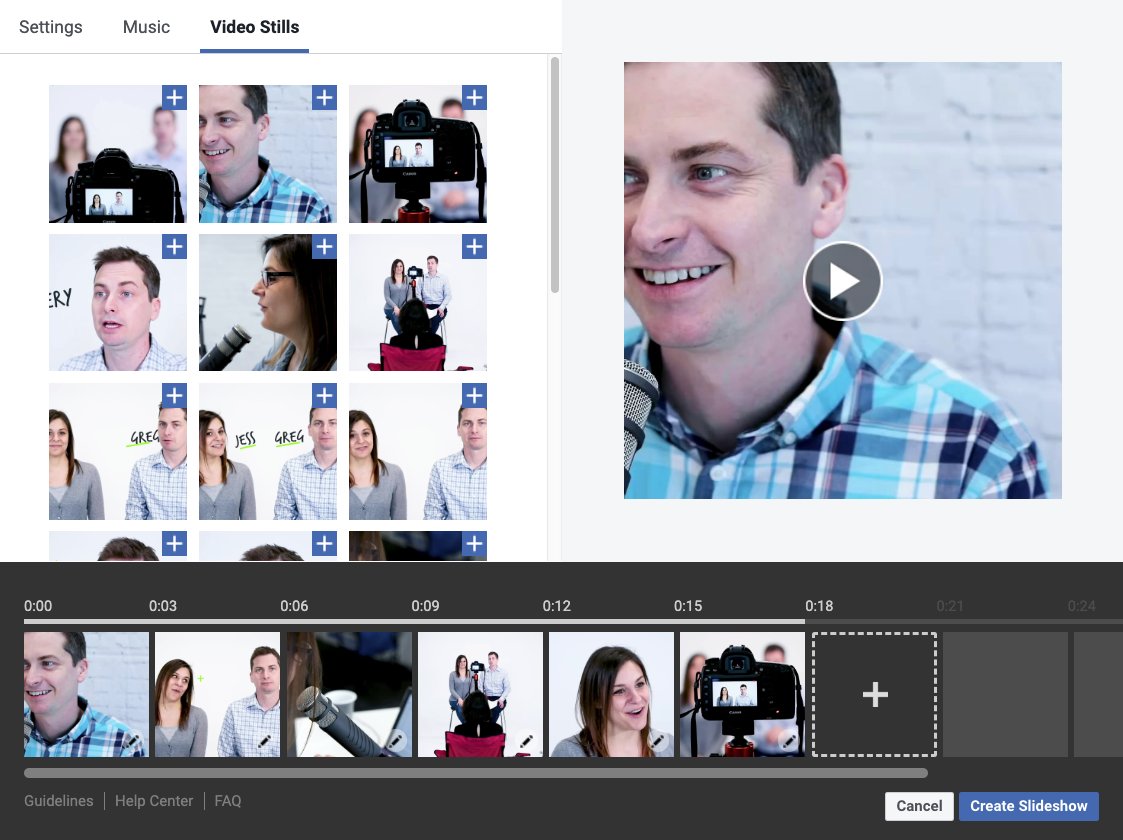The image size is (1123, 840).
Task: Visit the Help Center
Action: click(x=153, y=801)
